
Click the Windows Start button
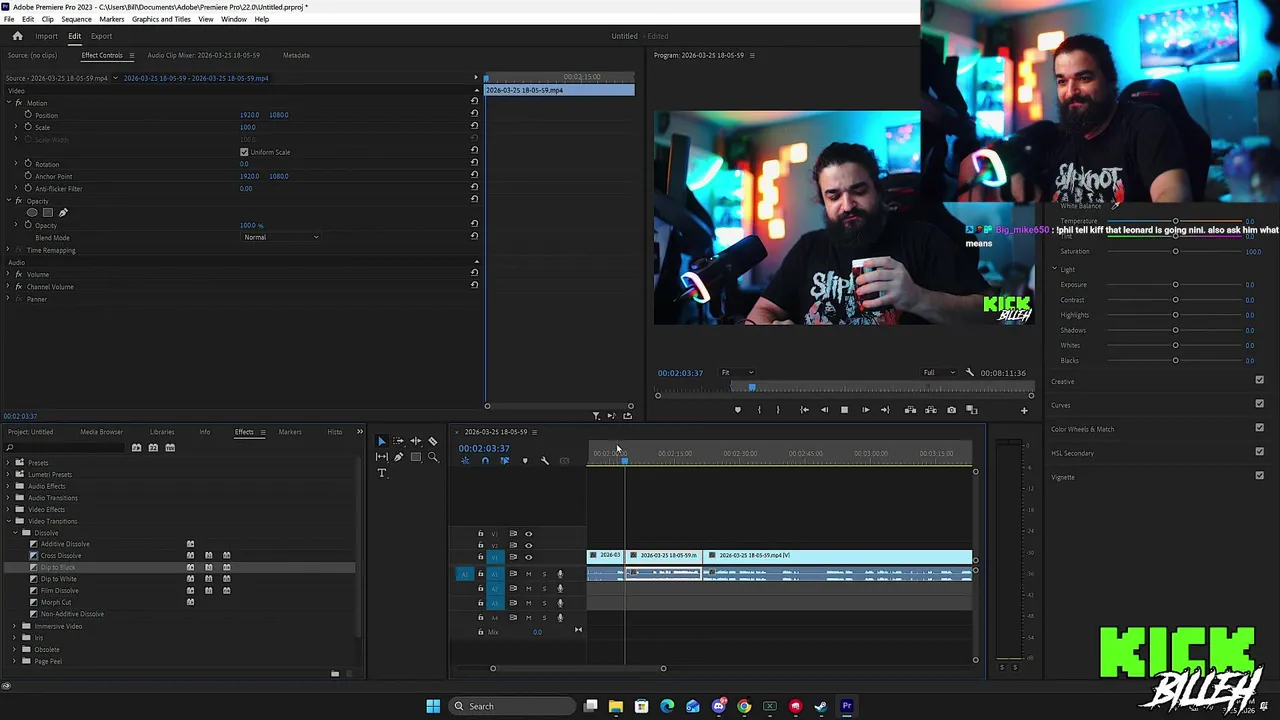tap(433, 706)
